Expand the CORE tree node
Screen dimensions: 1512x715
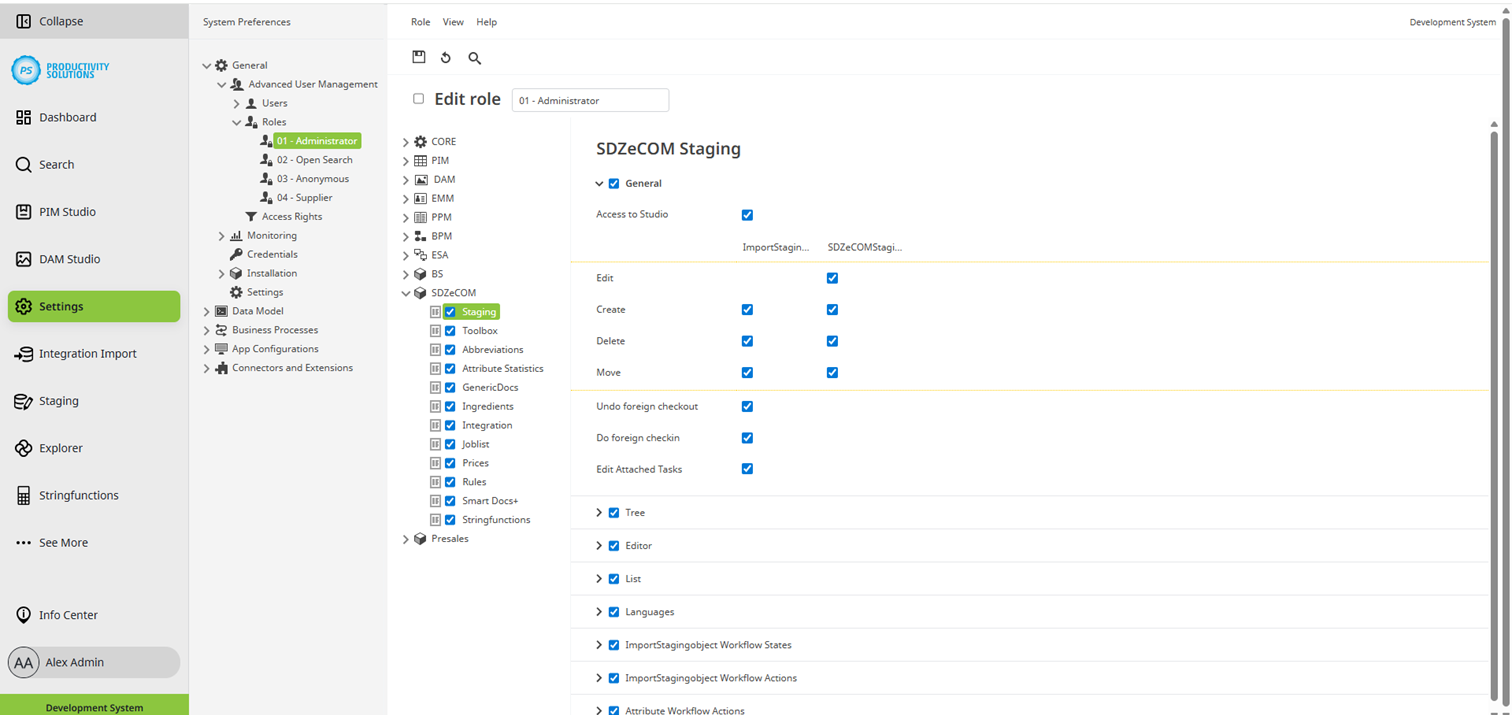point(406,141)
